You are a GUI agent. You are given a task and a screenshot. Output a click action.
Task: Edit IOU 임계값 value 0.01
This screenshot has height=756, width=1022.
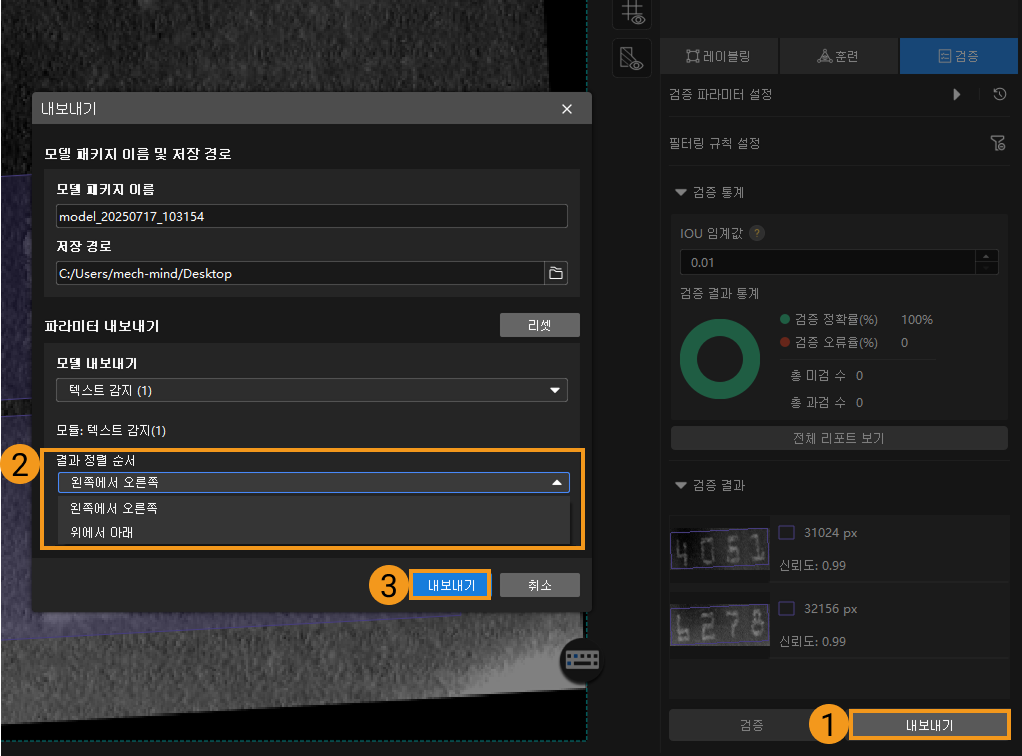pyautogui.click(x=827, y=263)
